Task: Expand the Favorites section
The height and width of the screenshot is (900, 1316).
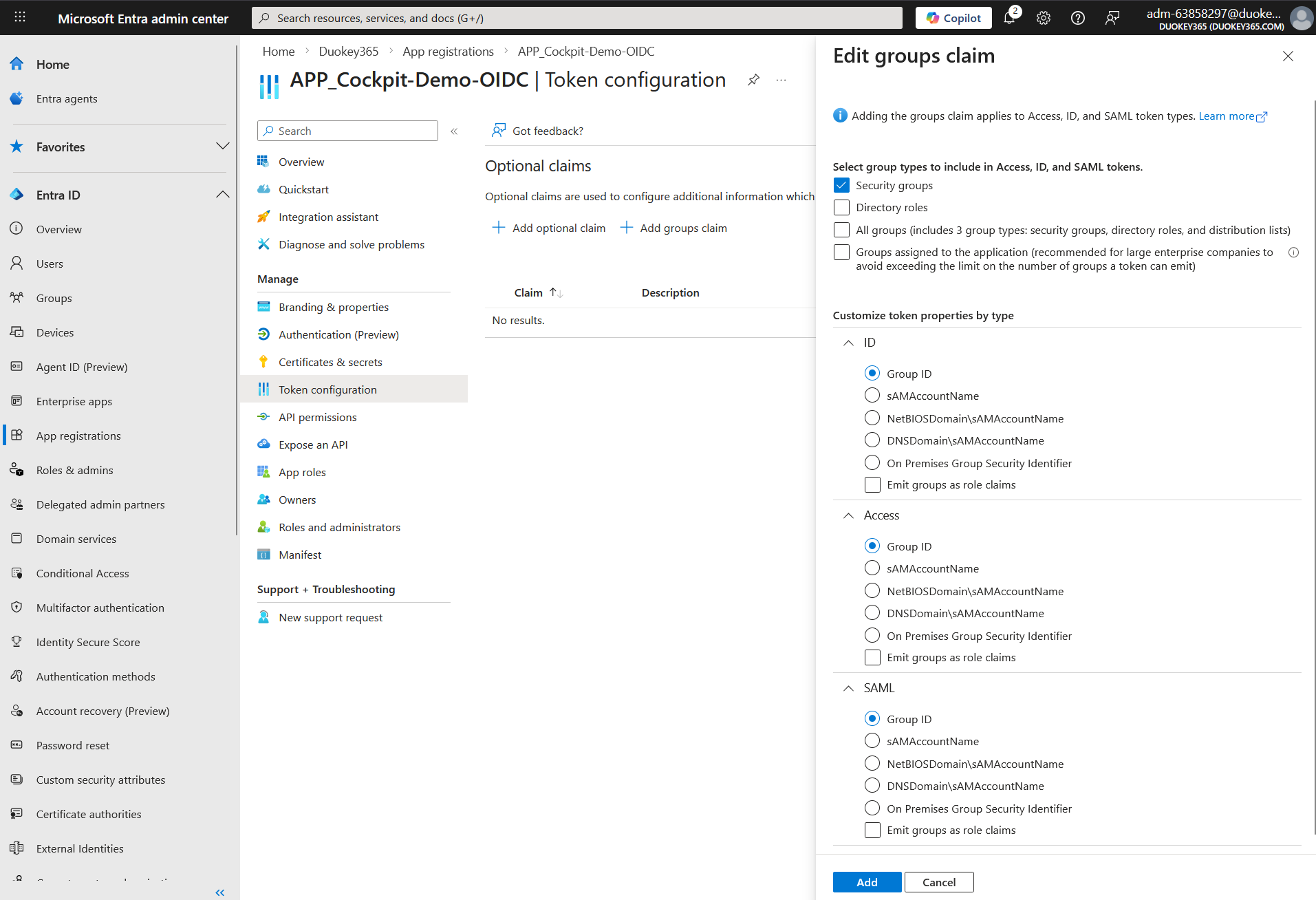Action: pyautogui.click(x=222, y=147)
